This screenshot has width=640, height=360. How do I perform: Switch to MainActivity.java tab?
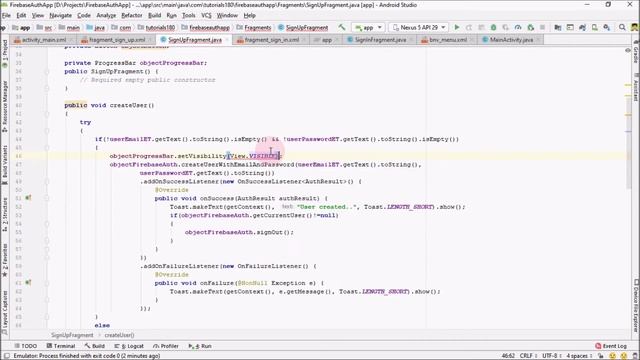pos(511,40)
